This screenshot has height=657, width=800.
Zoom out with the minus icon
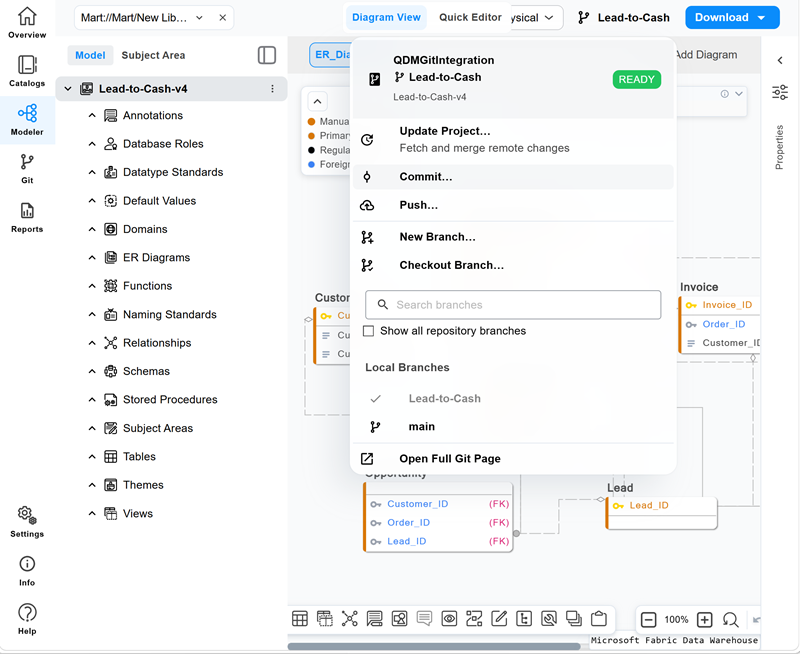tap(648, 620)
